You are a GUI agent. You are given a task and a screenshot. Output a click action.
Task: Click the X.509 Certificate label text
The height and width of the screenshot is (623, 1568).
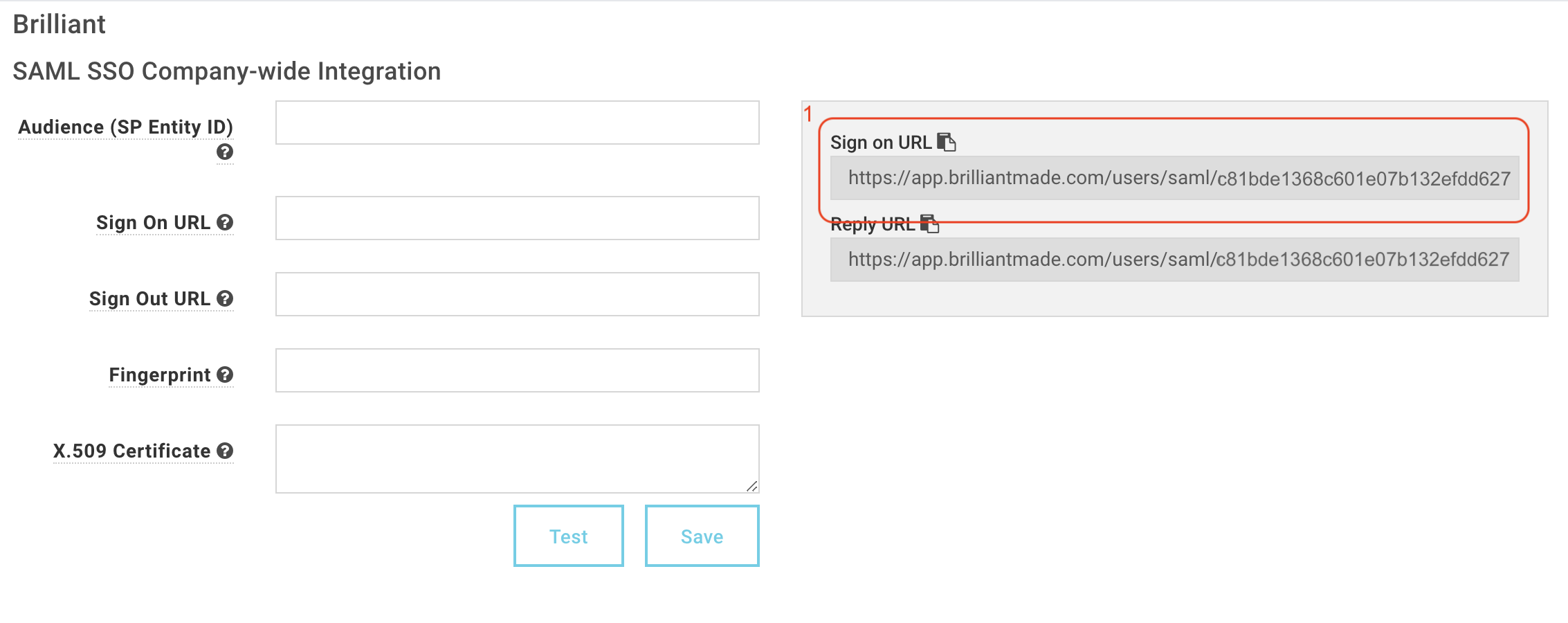[131, 451]
